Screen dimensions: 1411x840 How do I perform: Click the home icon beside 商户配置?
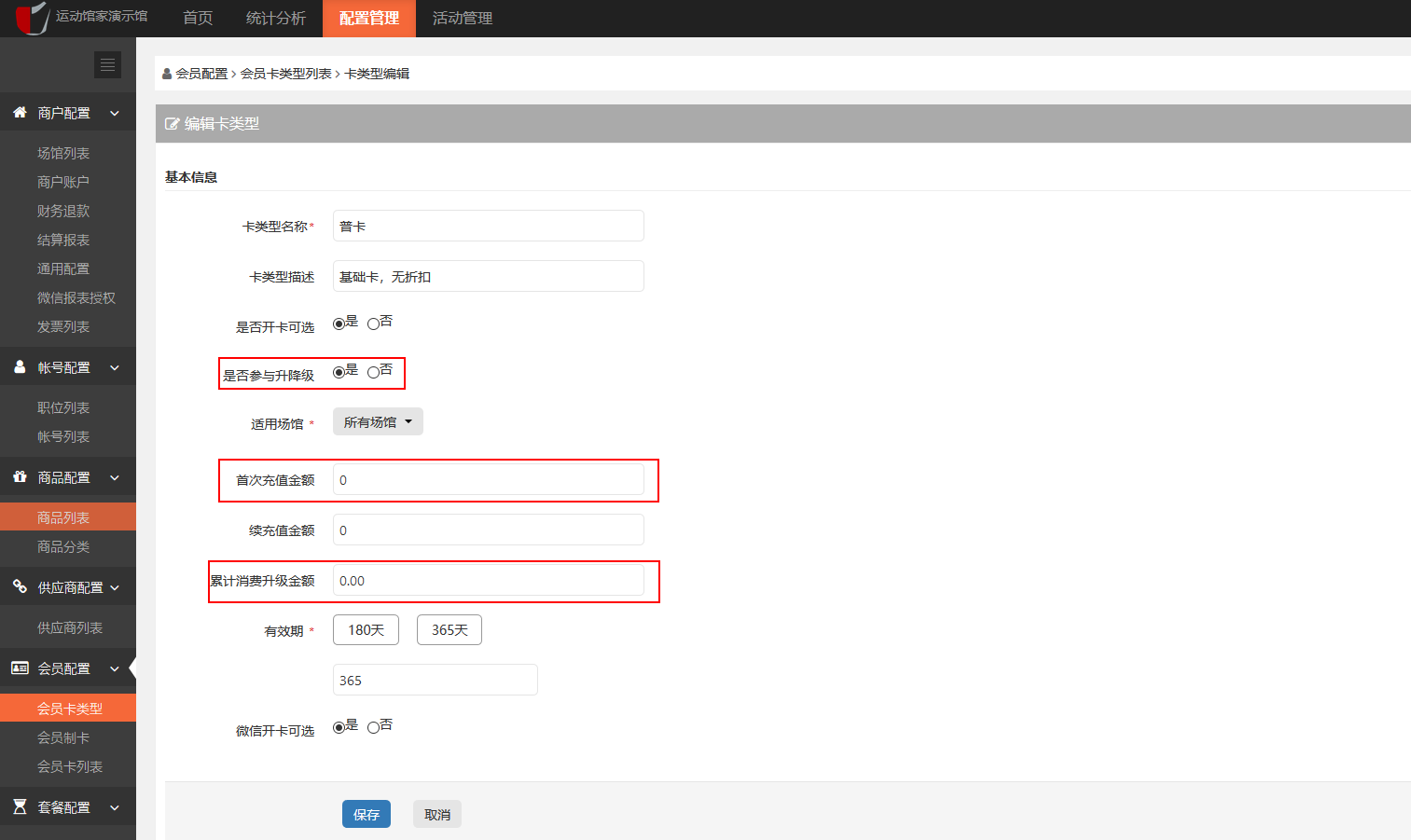pyautogui.click(x=20, y=112)
